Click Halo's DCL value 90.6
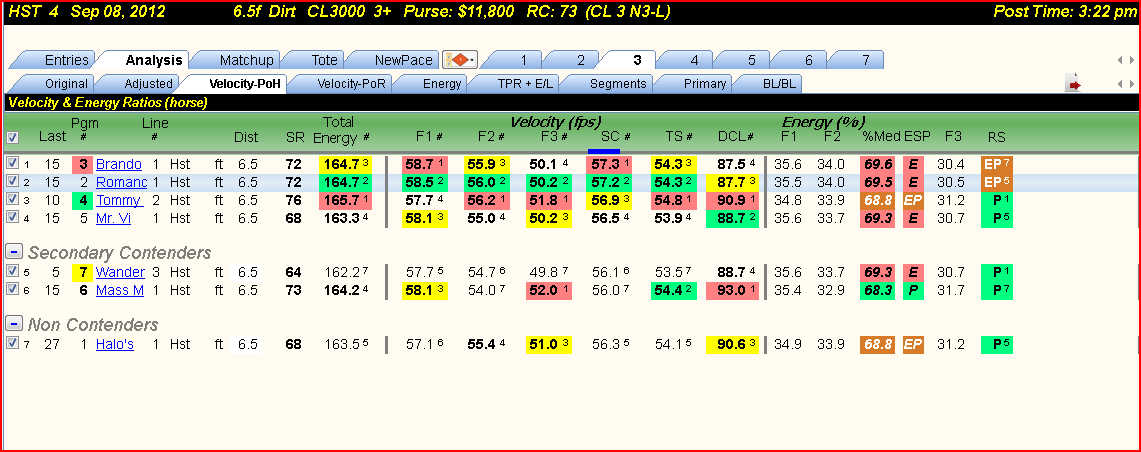The height and width of the screenshot is (452, 1141). pyautogui.click(x=733, y=344)
